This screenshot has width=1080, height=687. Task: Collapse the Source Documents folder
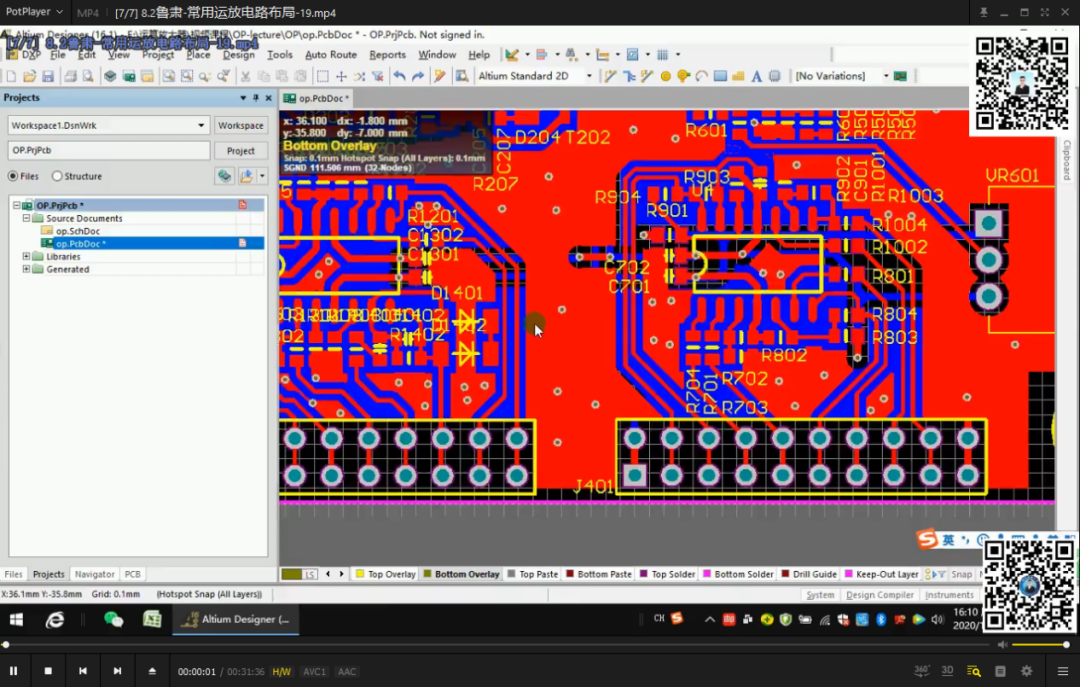click(x=26, y=218)
